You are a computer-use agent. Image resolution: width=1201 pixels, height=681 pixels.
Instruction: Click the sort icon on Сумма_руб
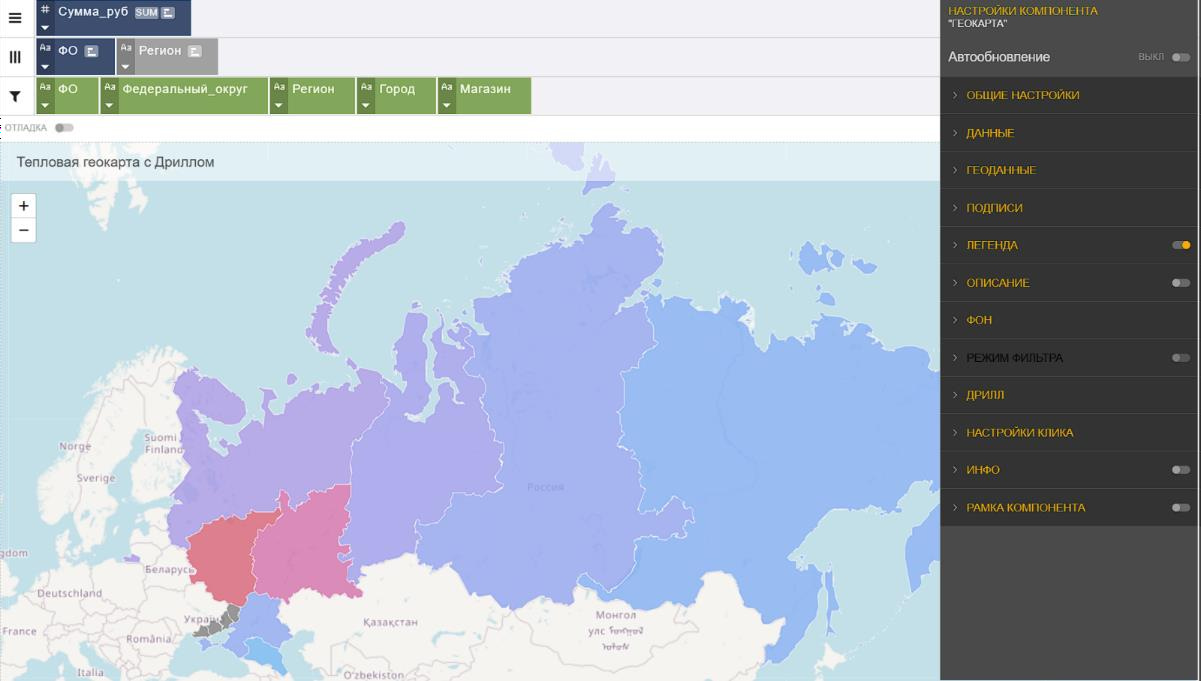(168, 13)
